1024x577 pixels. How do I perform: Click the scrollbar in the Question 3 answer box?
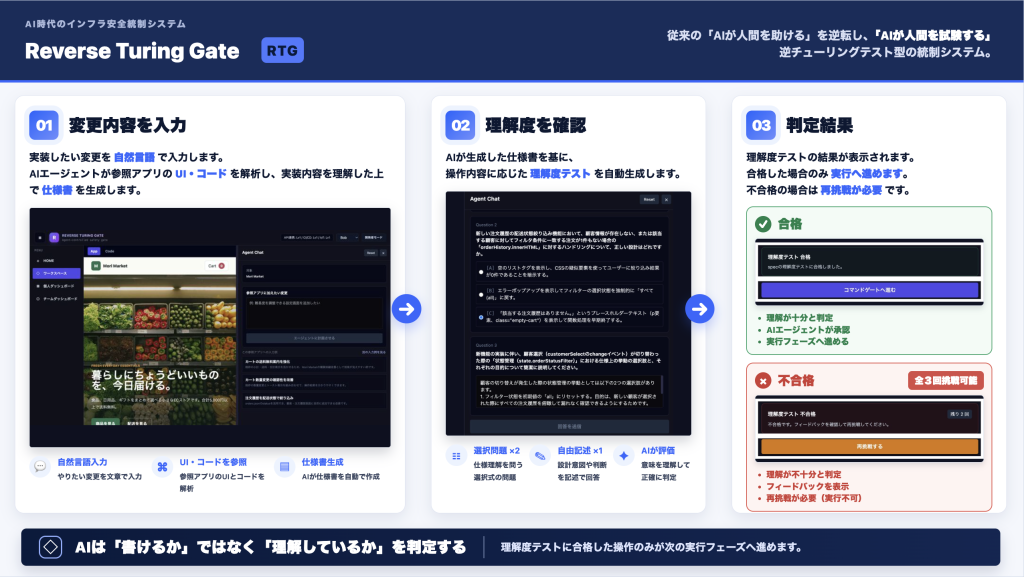point(662,385)
